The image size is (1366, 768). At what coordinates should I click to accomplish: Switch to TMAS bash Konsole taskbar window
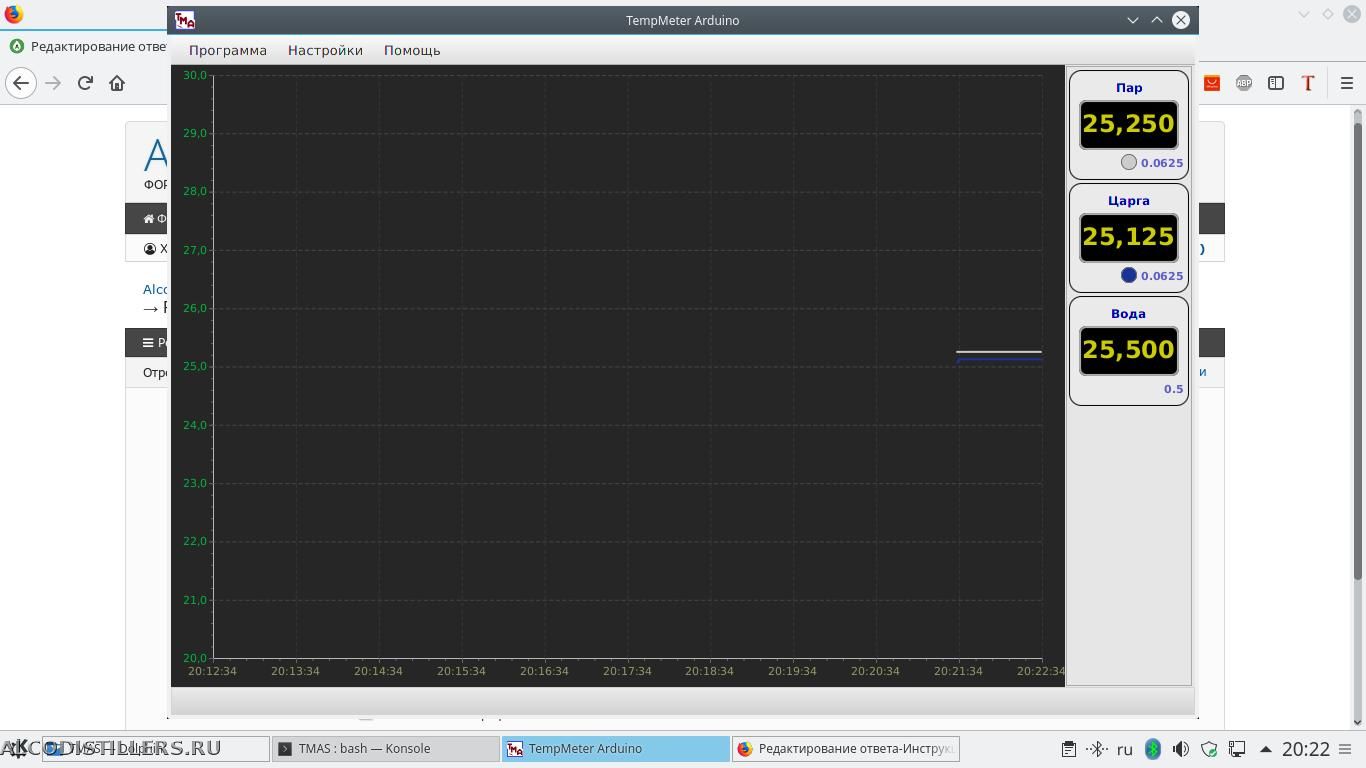(x=385, y=748)
